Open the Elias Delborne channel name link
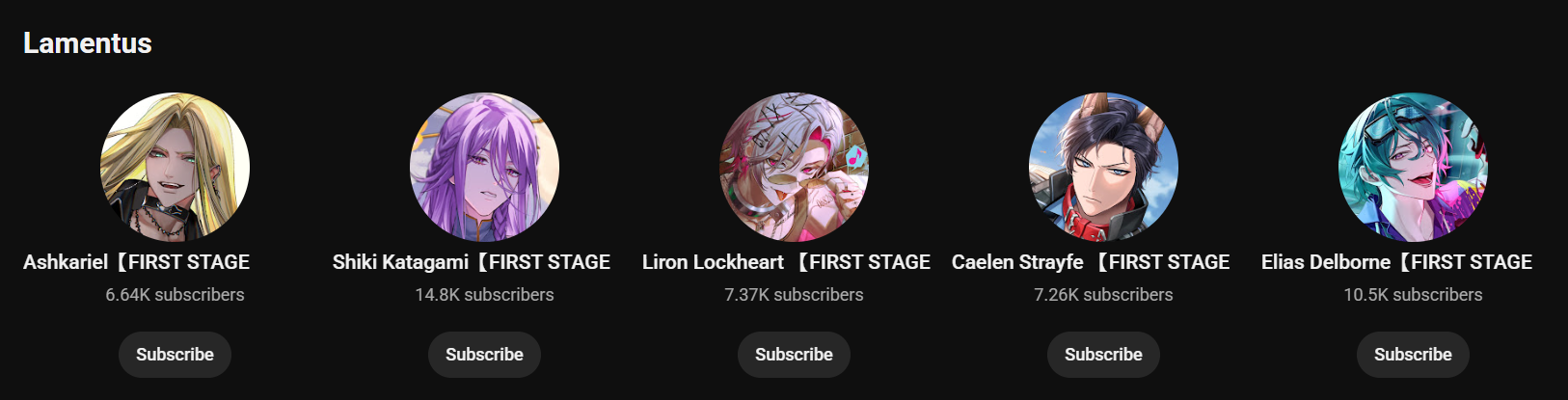1568x400 pixels. coord(1397,262)
